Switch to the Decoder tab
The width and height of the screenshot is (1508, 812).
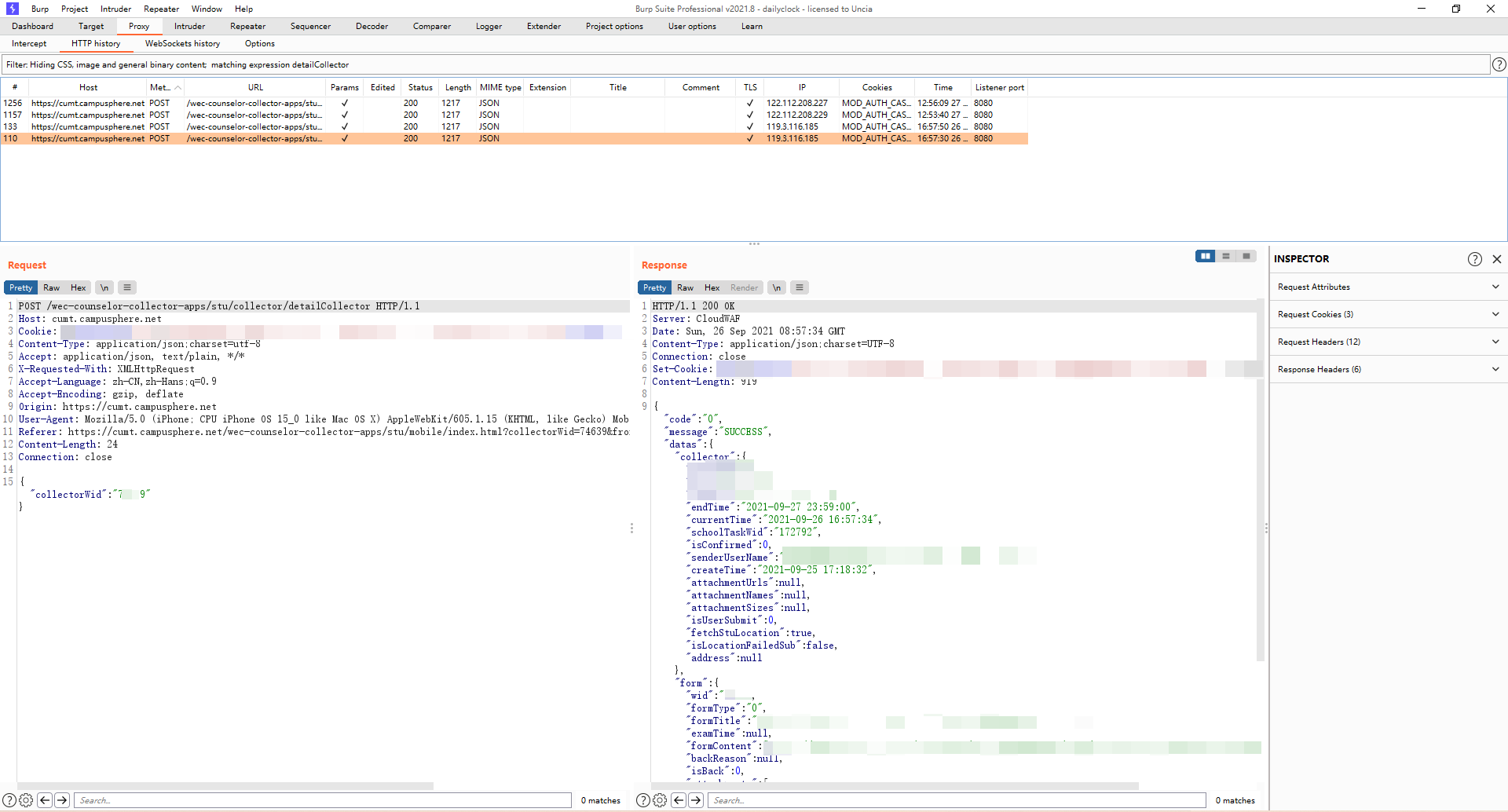point(372,26)
